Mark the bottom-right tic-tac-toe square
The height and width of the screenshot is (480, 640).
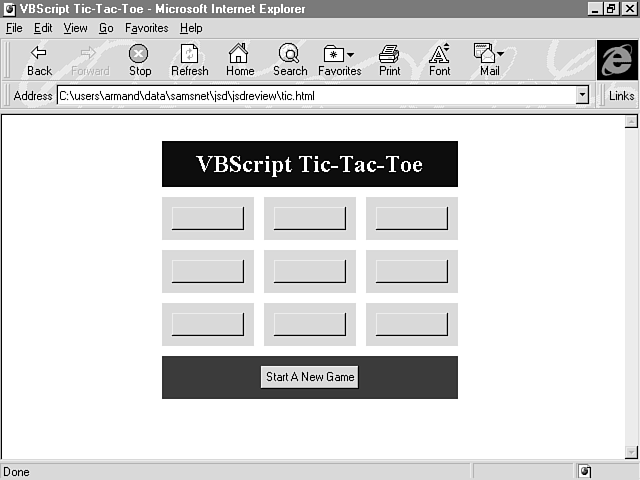coord(411,324)
